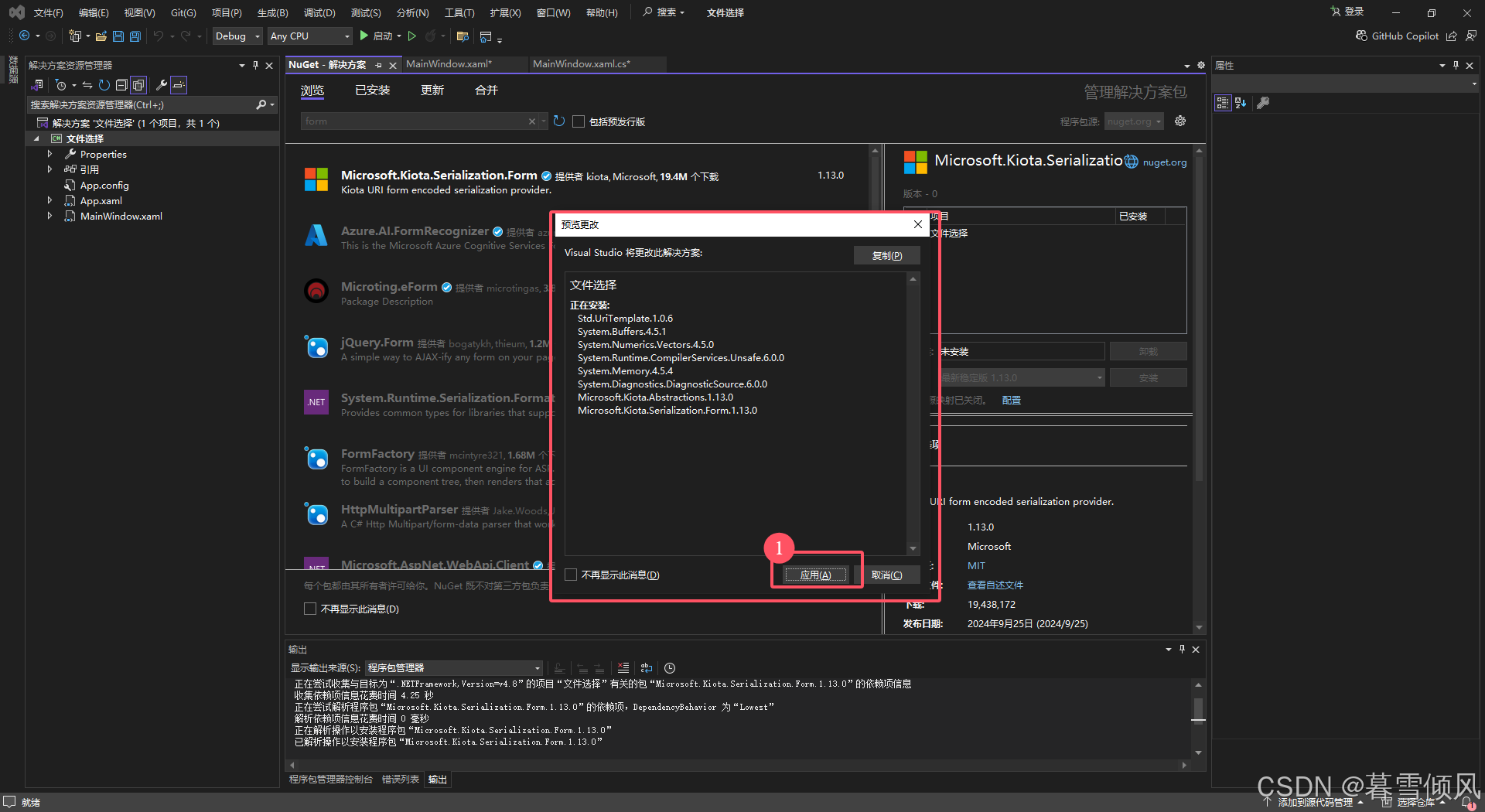
Task: Click the 配置 configure link
Action: point(1011,400)
